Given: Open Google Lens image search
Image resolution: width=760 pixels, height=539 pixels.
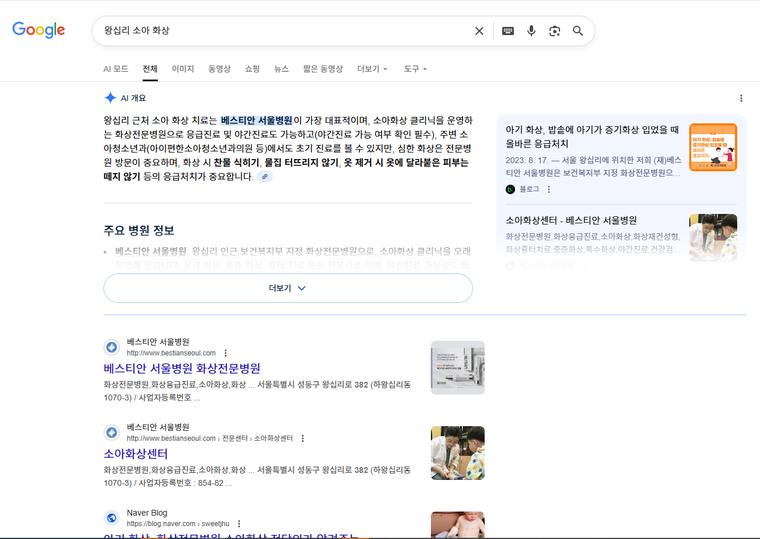Looking at the screenshot, I should [x=554, y=31].
